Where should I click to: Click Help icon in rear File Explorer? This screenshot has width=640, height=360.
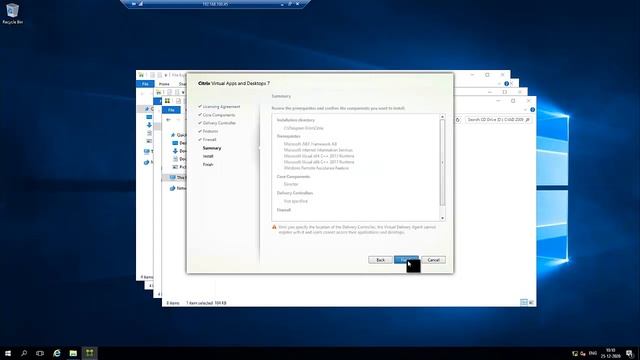coord(507,84)
